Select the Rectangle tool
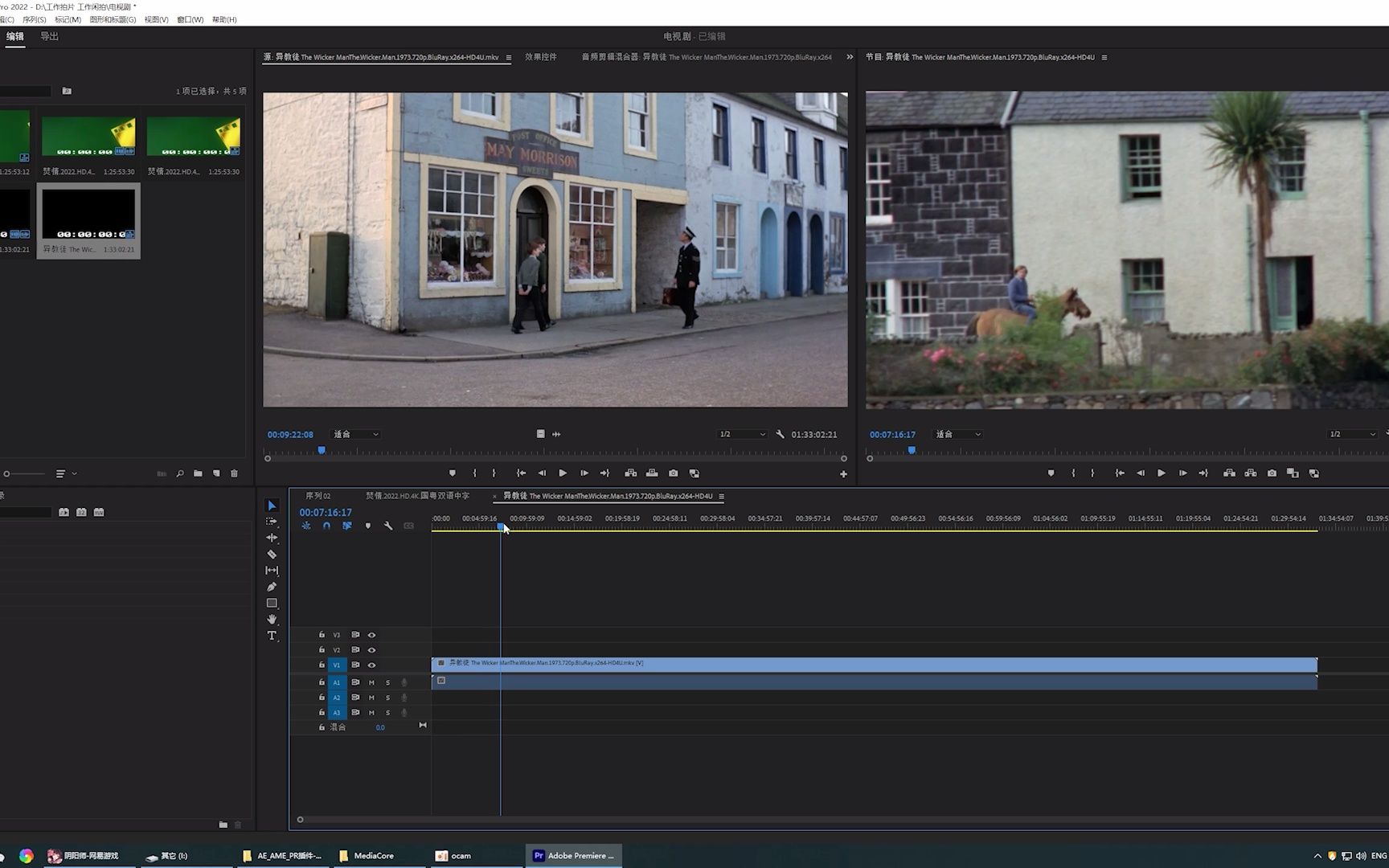The image size is (1389, 868). tap(272, 603)
